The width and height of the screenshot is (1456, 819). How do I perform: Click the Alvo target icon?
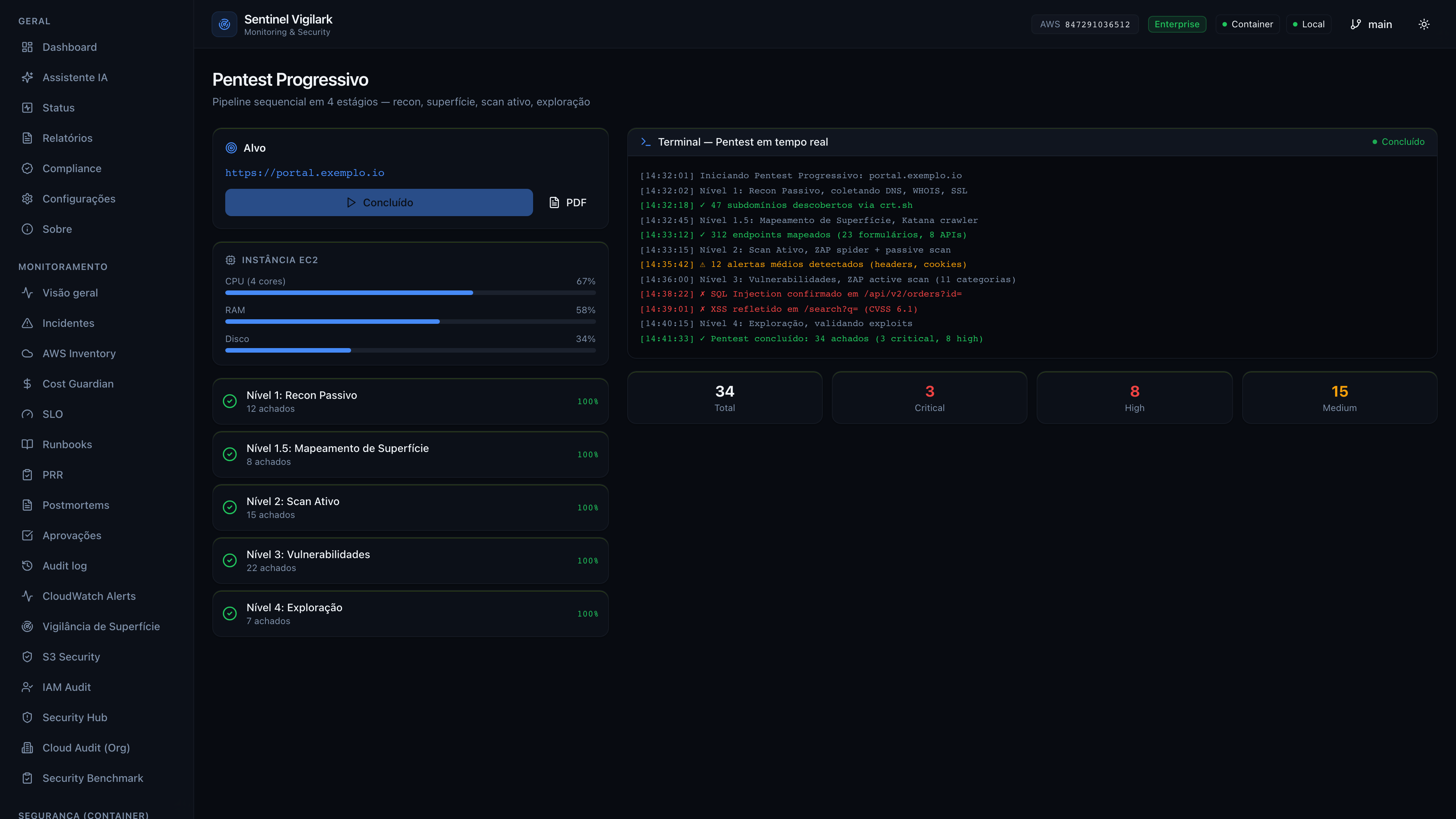(231, 148)
